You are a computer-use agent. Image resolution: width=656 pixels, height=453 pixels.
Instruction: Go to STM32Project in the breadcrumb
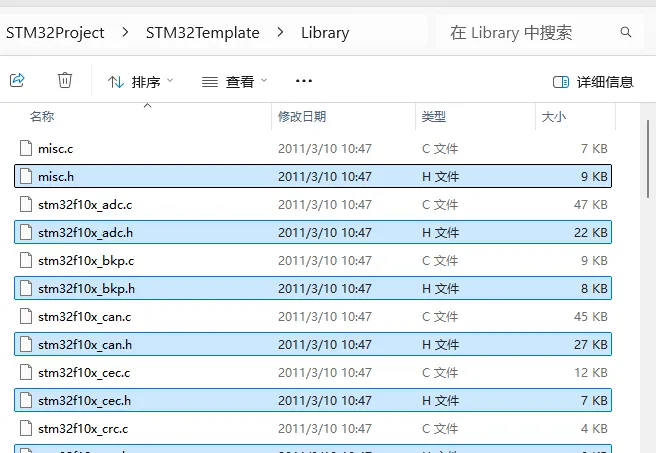(55, 33)
